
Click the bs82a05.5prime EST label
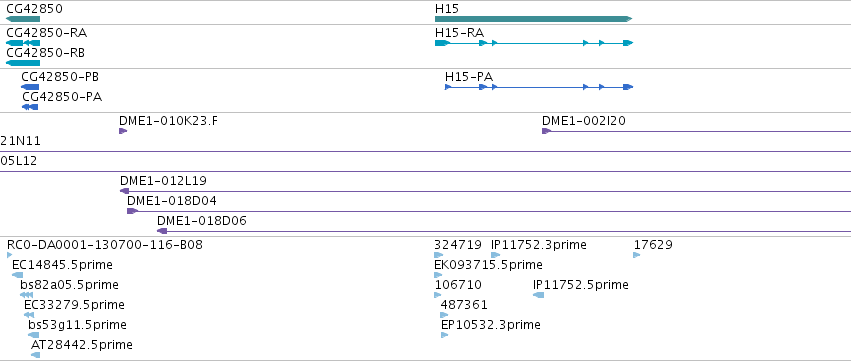tap(69, 285)
